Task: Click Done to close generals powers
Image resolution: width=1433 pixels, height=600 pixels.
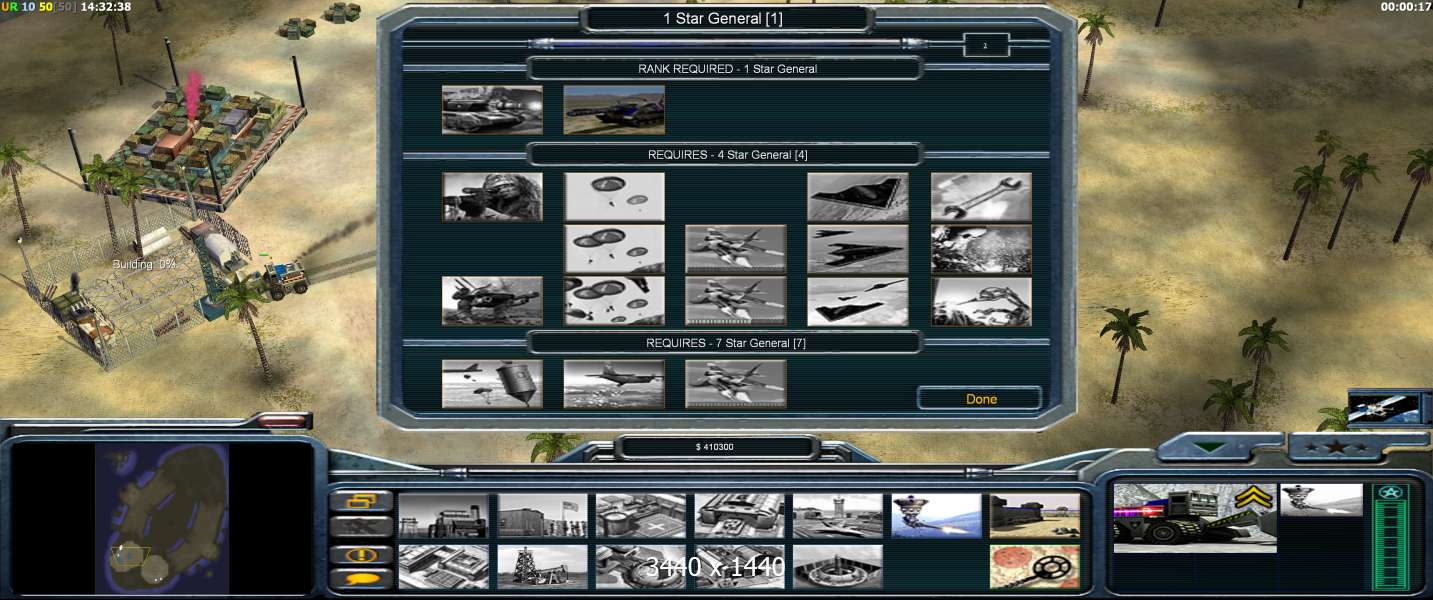Action: [980, 399]
